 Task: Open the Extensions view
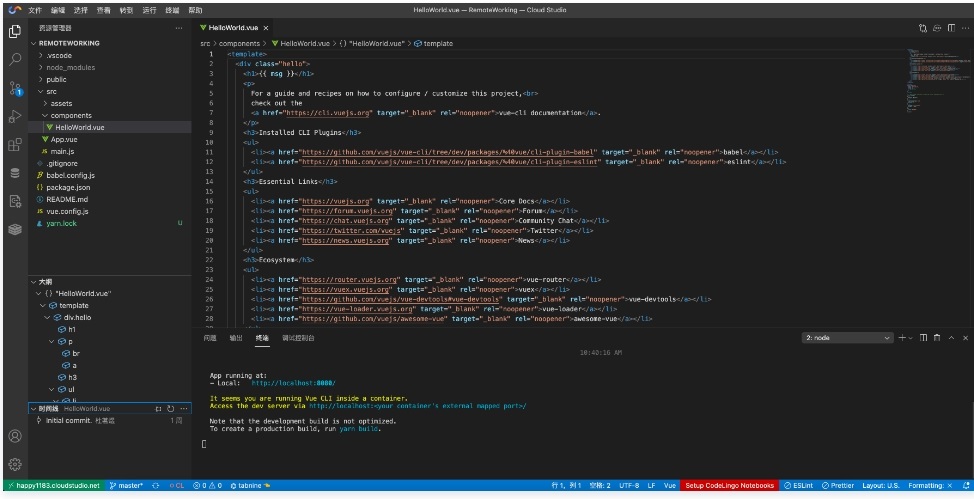coord(15,145)
